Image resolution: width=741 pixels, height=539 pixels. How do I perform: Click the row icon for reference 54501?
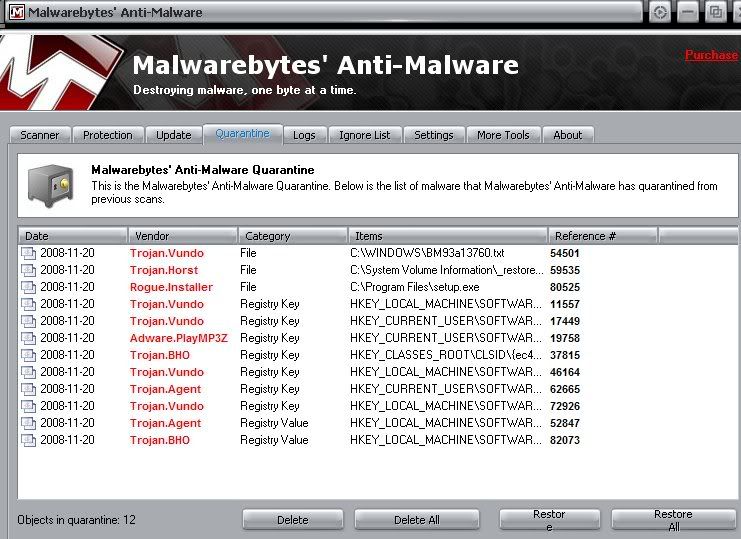pos(28,254)
